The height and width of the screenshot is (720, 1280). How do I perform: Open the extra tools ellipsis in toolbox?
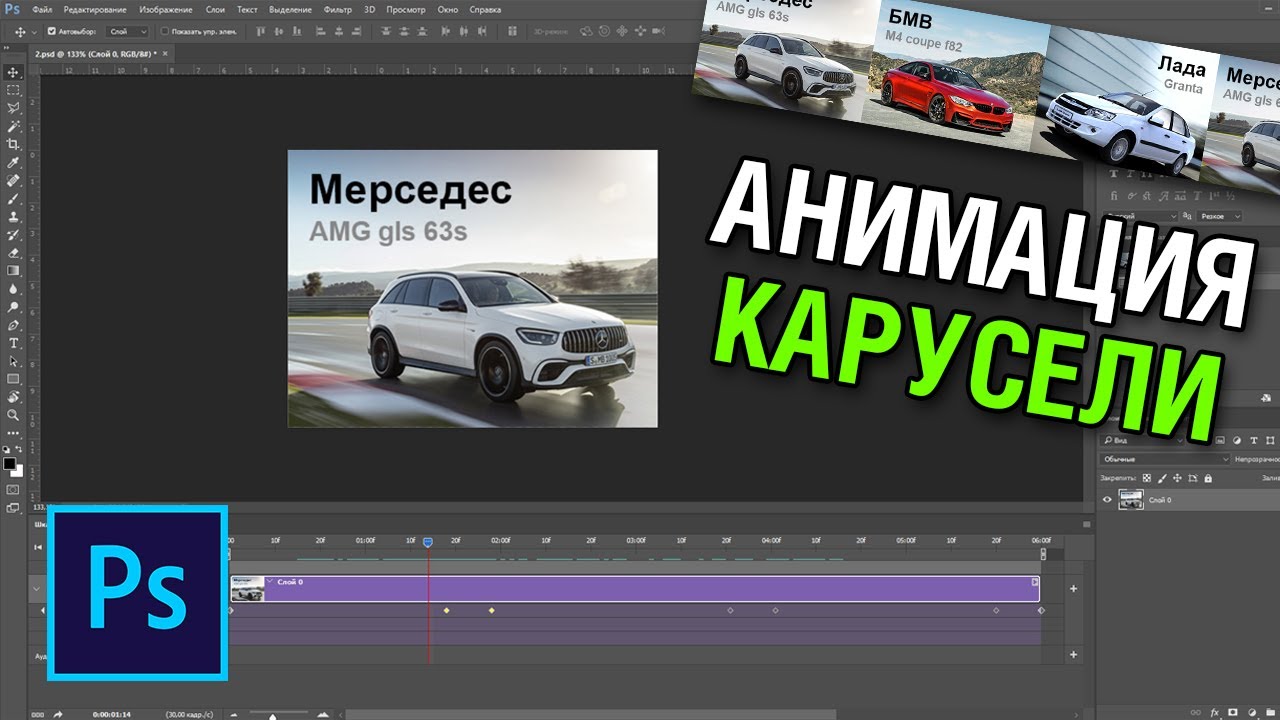click(13, 432)
